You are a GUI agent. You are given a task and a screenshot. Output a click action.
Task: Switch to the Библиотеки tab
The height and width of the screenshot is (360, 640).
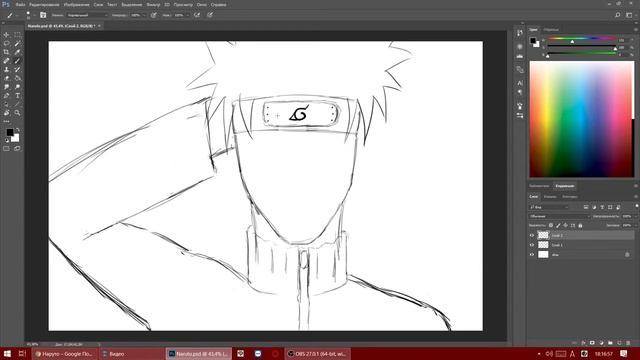point(539,186)
